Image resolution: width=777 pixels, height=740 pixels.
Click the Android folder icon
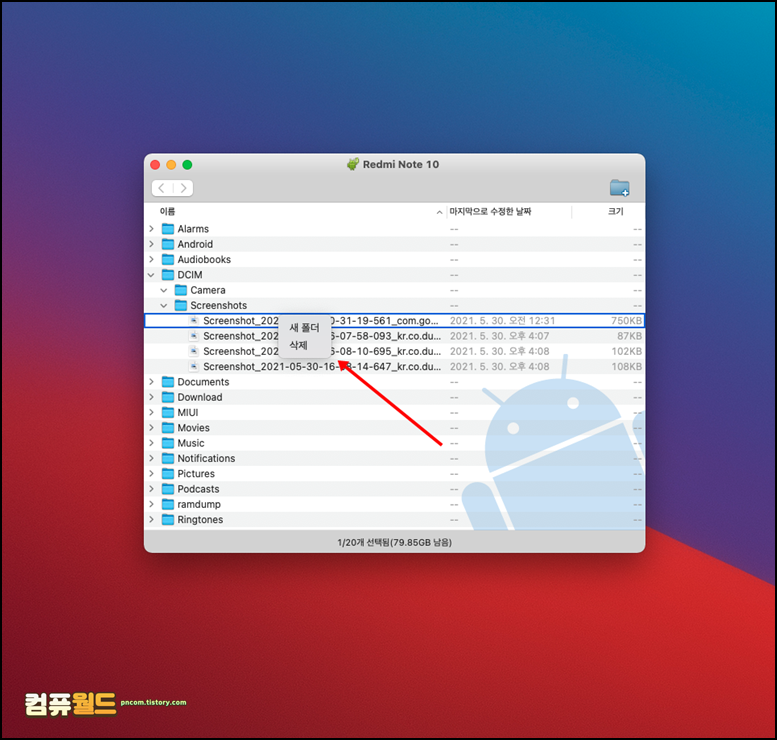coord(168,244)
